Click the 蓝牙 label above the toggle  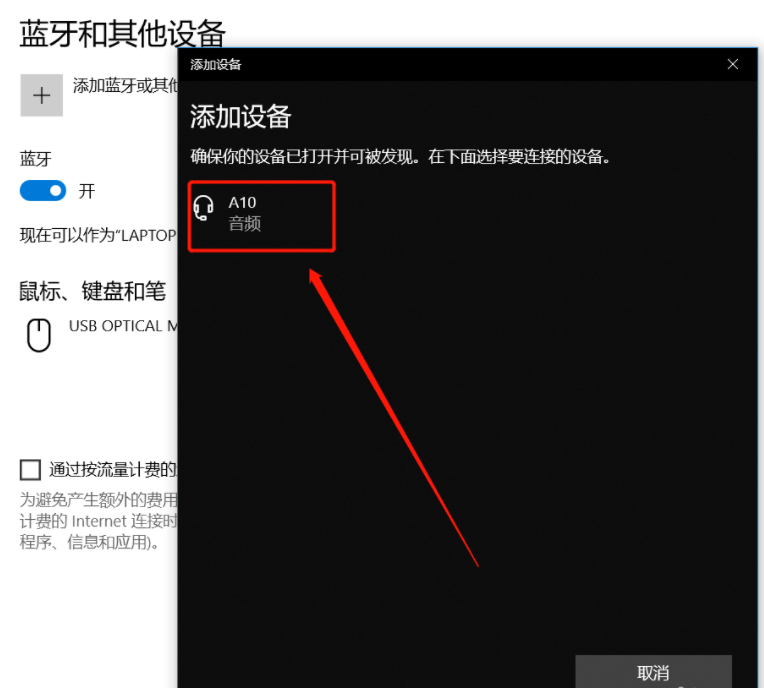[36, 159]
